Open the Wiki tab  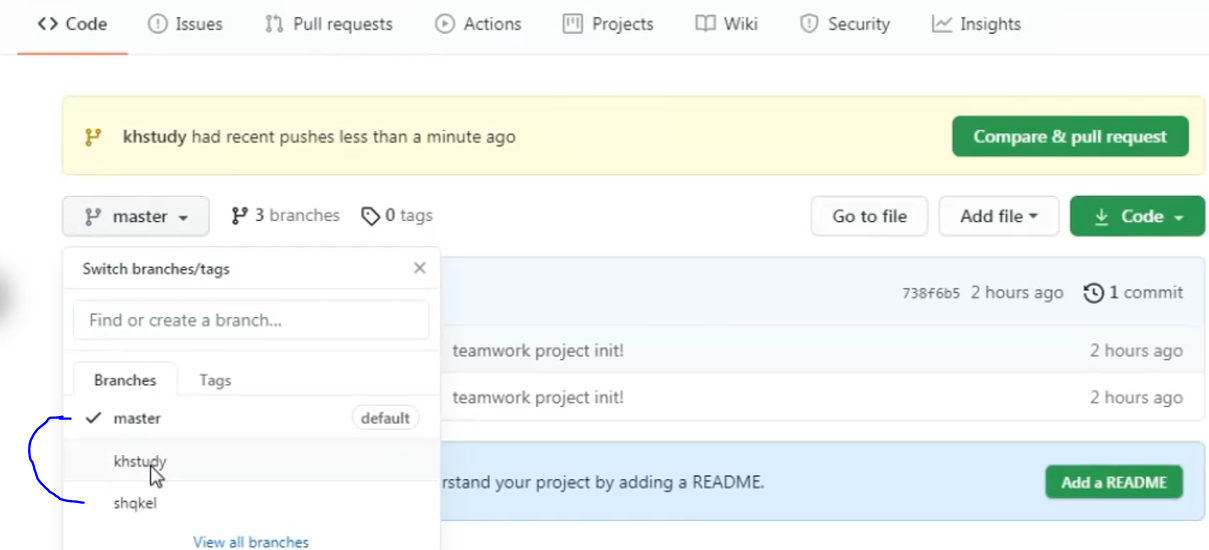click(x=726, y=24)
